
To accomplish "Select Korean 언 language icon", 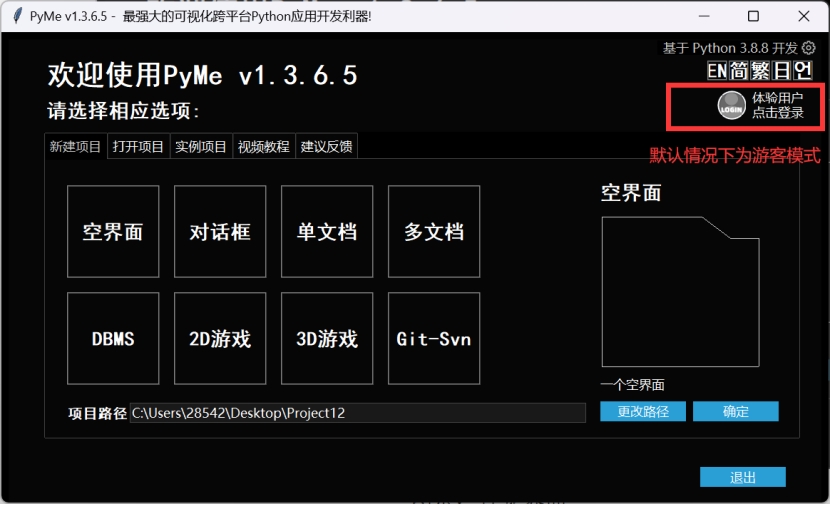I will coord(802,70).
